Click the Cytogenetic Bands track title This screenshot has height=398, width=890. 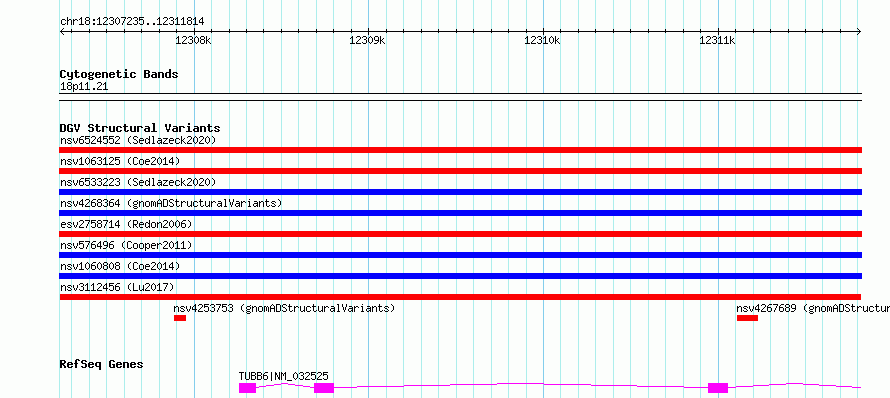119,74
